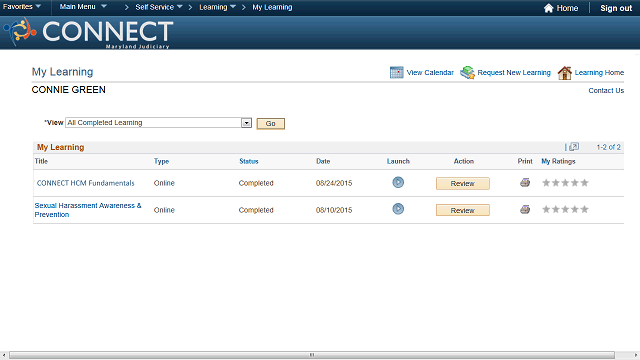Screen dimensions: 640x360
Task: Sign out of CONNECT
Action: coord(616,8)
